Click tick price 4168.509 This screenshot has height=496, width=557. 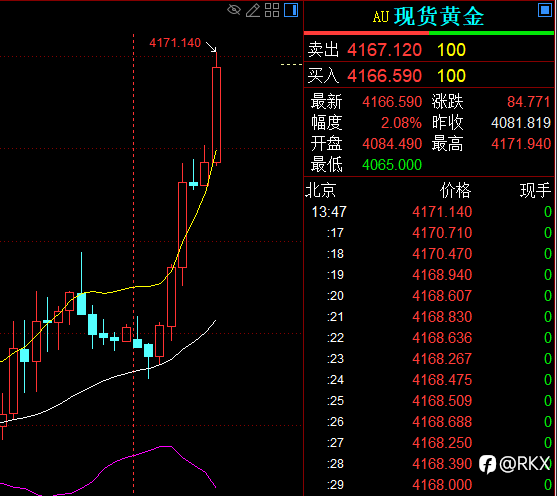click(442, 401)
